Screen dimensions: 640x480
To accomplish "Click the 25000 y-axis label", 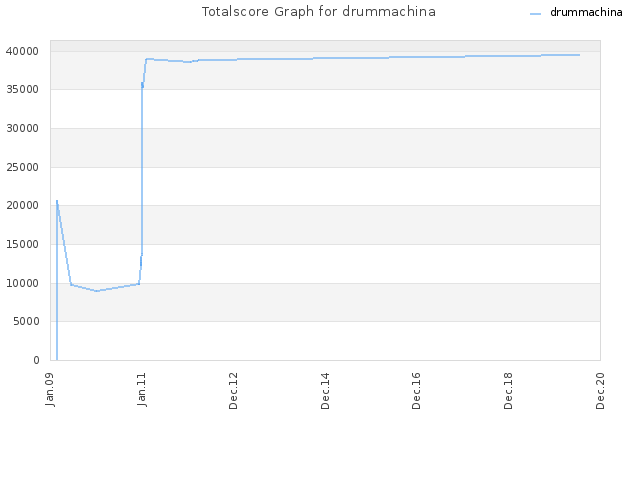I will 22,167.
